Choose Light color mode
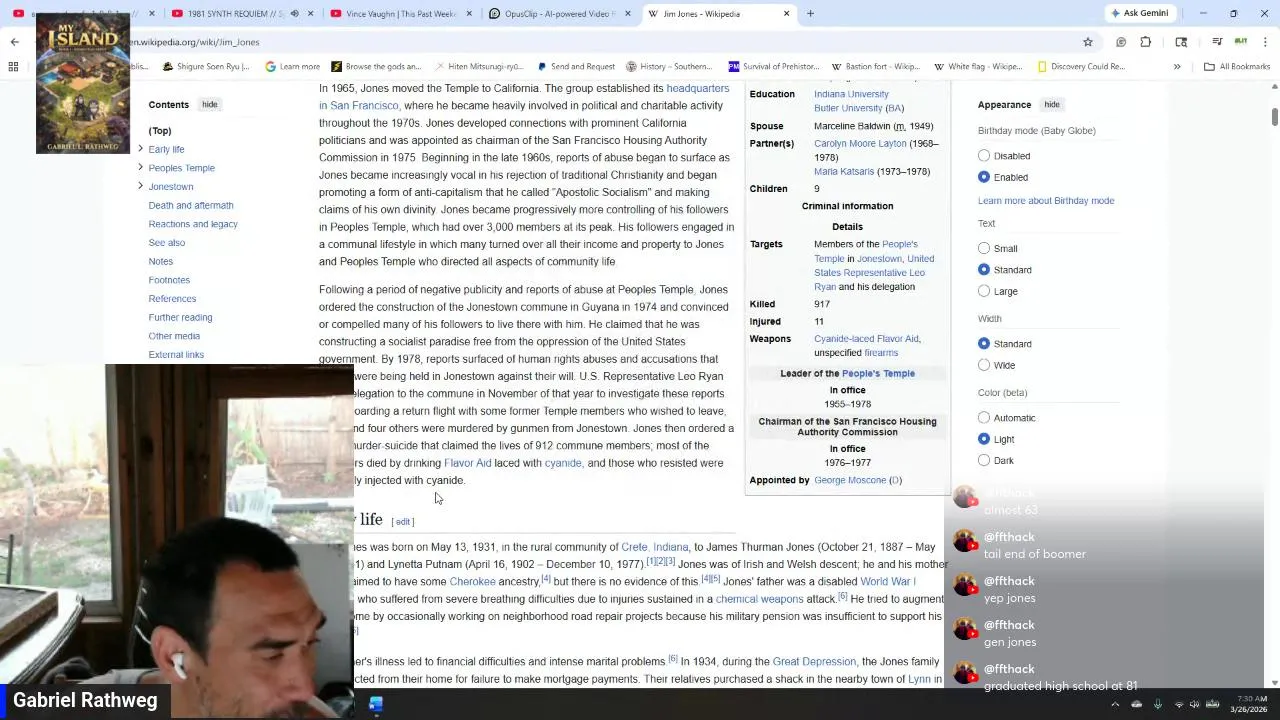Image resolution: width=1280 pixels, height=720 pixels. click(x=984, y=439)
